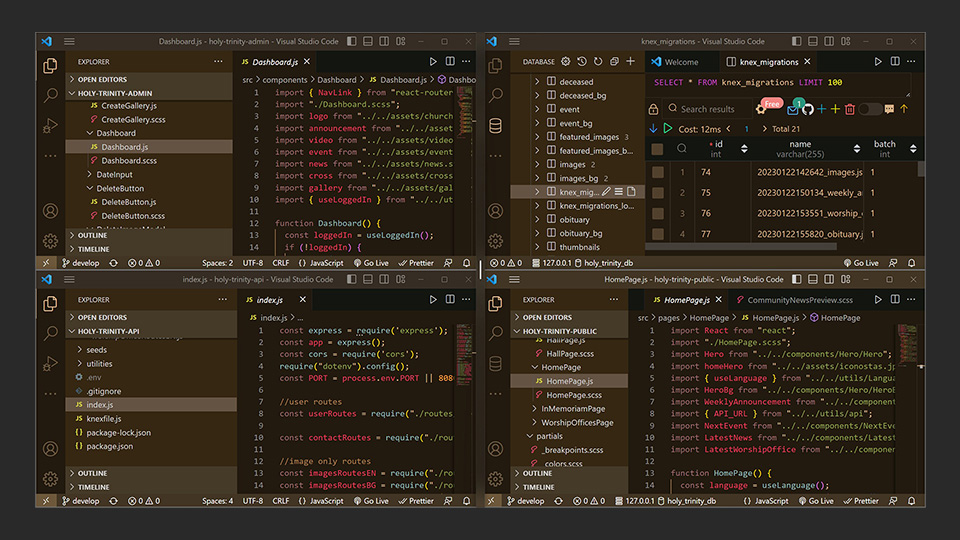Check the select-all checkbox in results header
The height and width of the screenshot is (540, 960).
658,149
